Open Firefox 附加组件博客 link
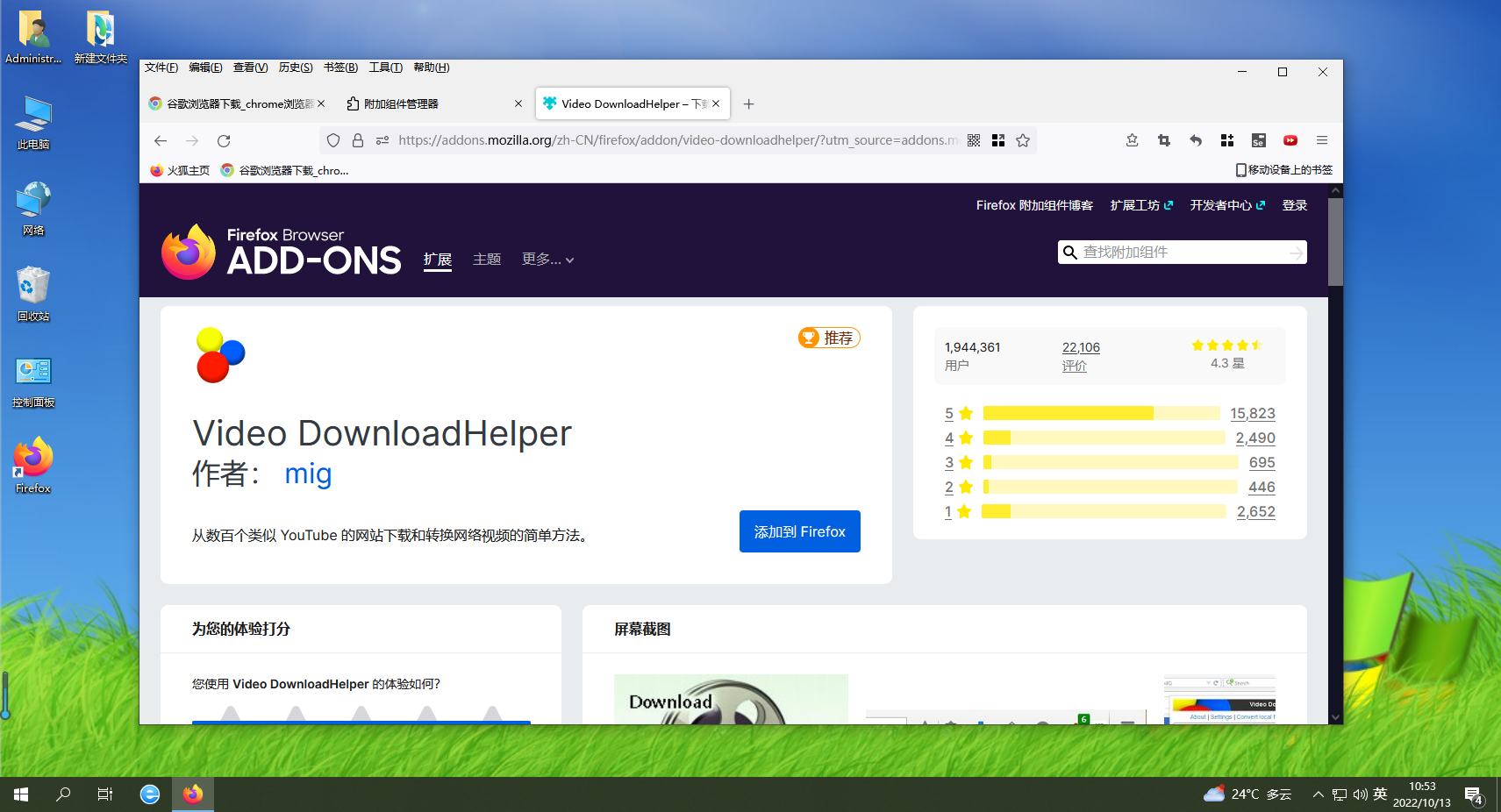Viewport: 1501px width, 812px height. [1034, 205]
